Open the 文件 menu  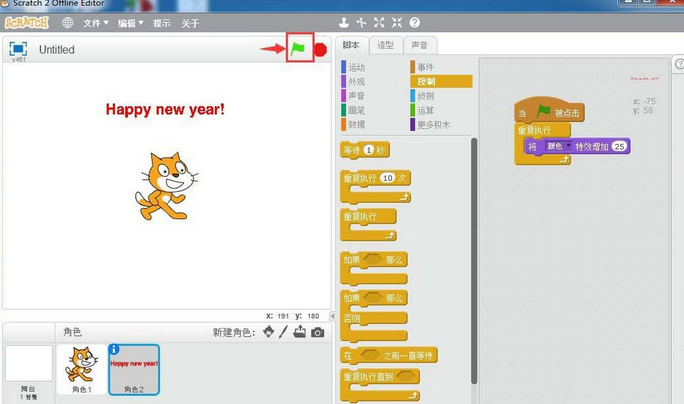[95, 23]
